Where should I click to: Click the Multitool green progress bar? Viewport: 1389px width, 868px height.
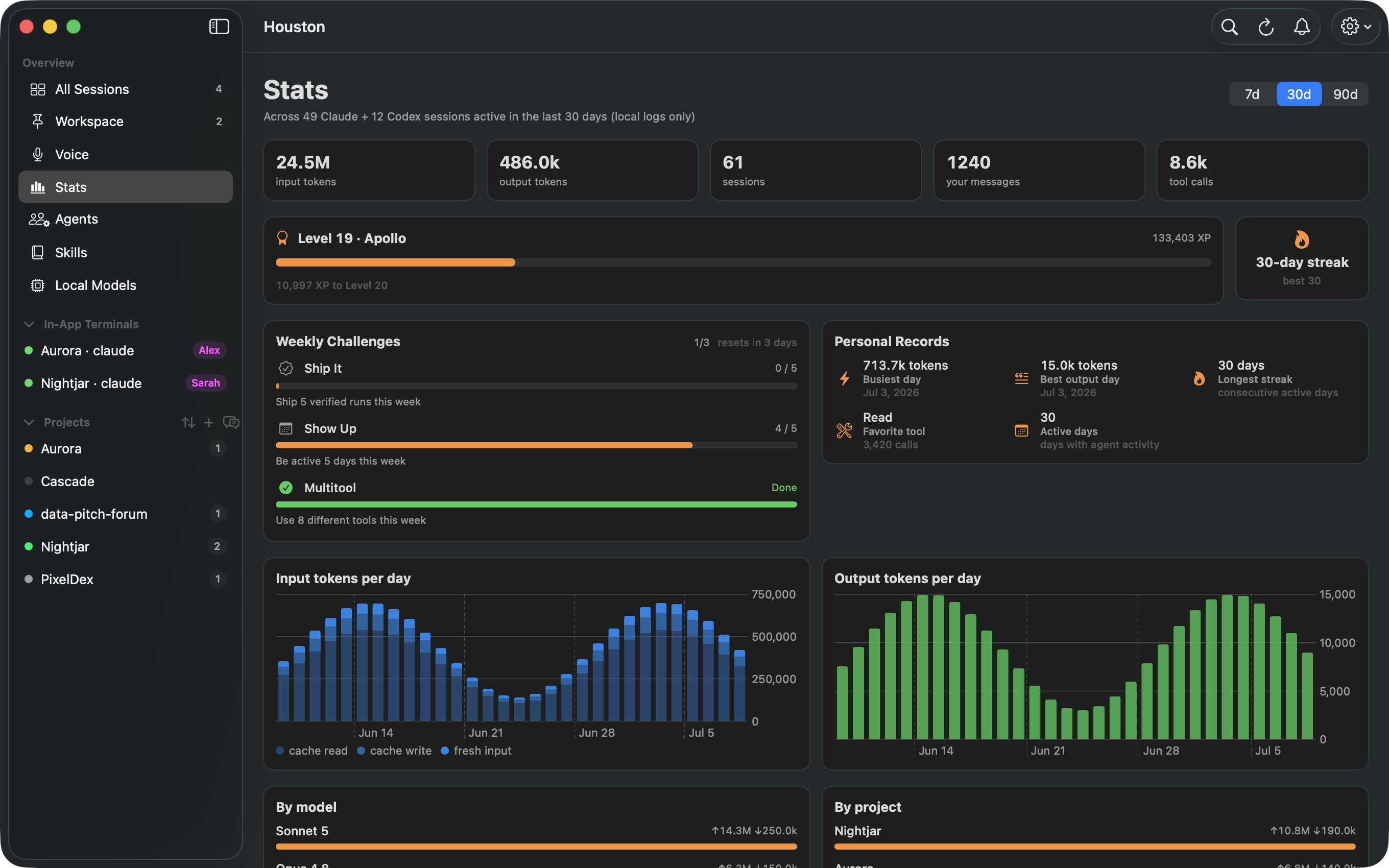(536, 504)
